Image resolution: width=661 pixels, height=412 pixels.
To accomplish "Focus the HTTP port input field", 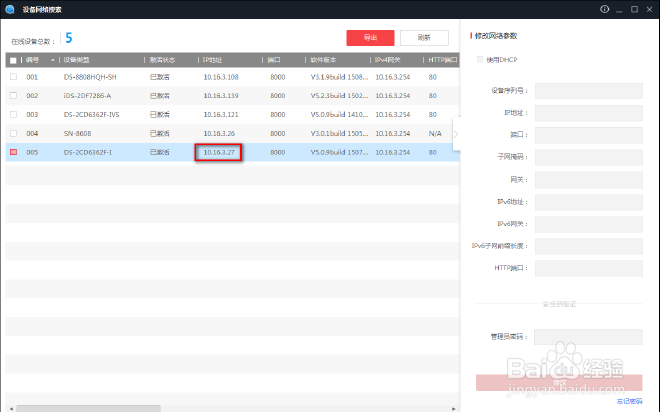I will 588,268.
